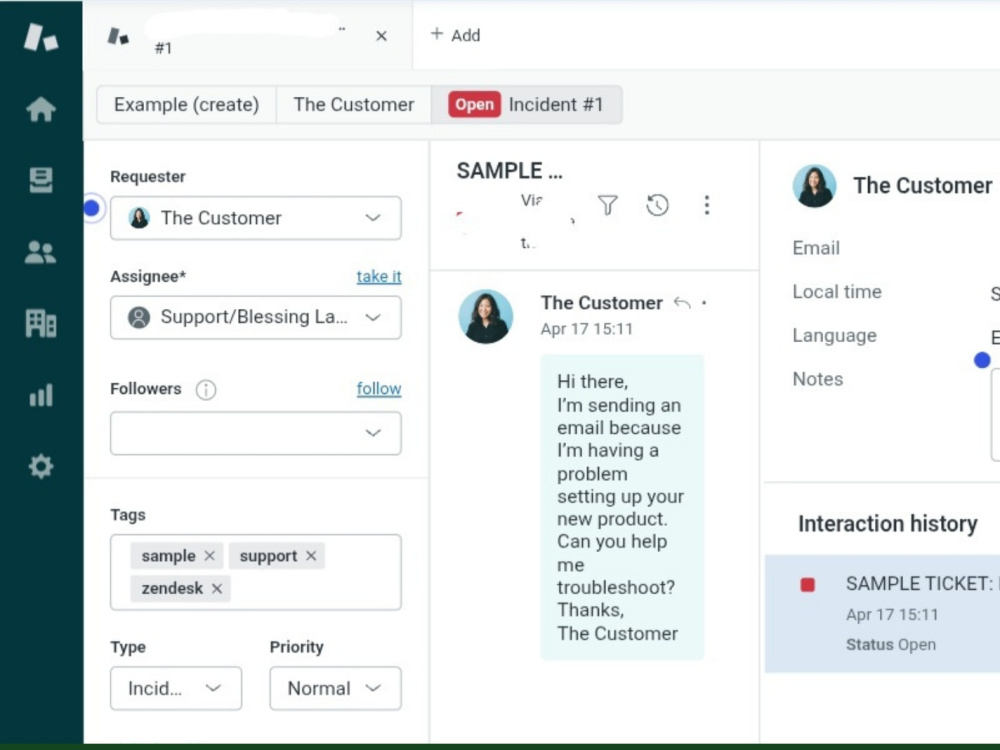Viewport: 1000px width, 750px height.
Task: Switch to The Customer tab
Action: (x=354, y=105)
